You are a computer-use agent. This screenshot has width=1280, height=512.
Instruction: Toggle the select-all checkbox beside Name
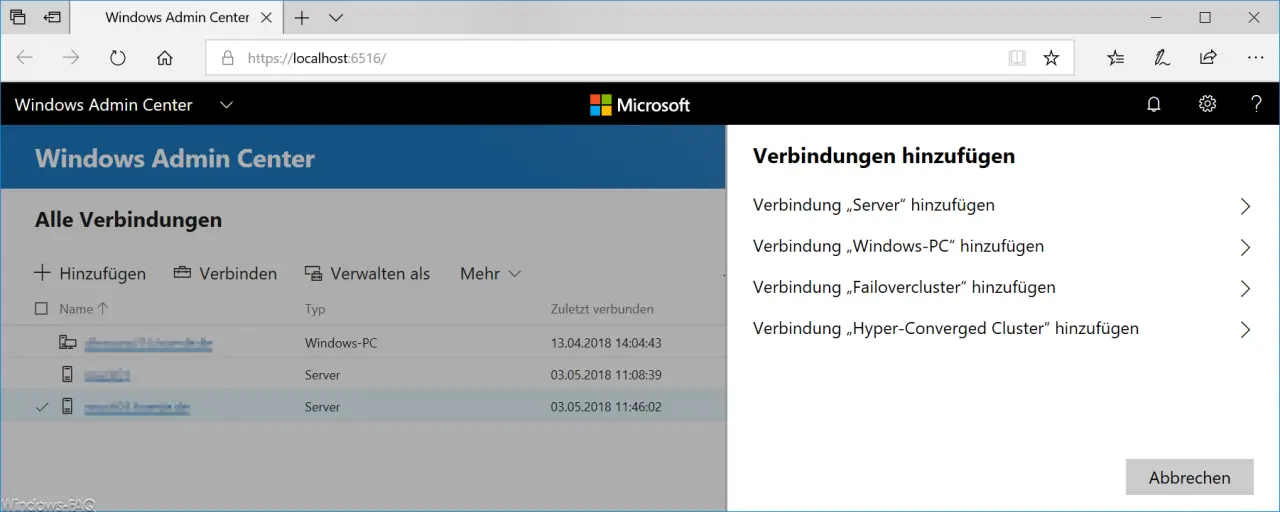coord(41,309)
